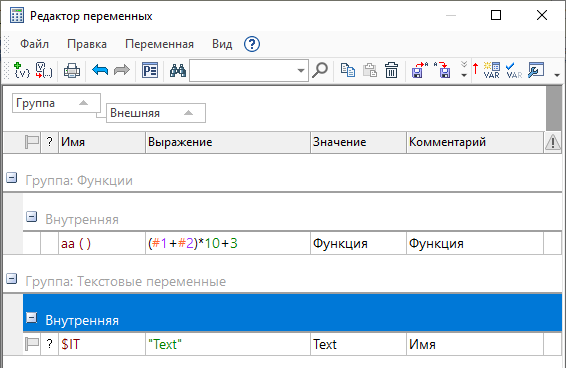Click the (#1+#2)*10+3 expression cell
The width and height of the screenshot is (566, 368).
(x=228, y=243)
